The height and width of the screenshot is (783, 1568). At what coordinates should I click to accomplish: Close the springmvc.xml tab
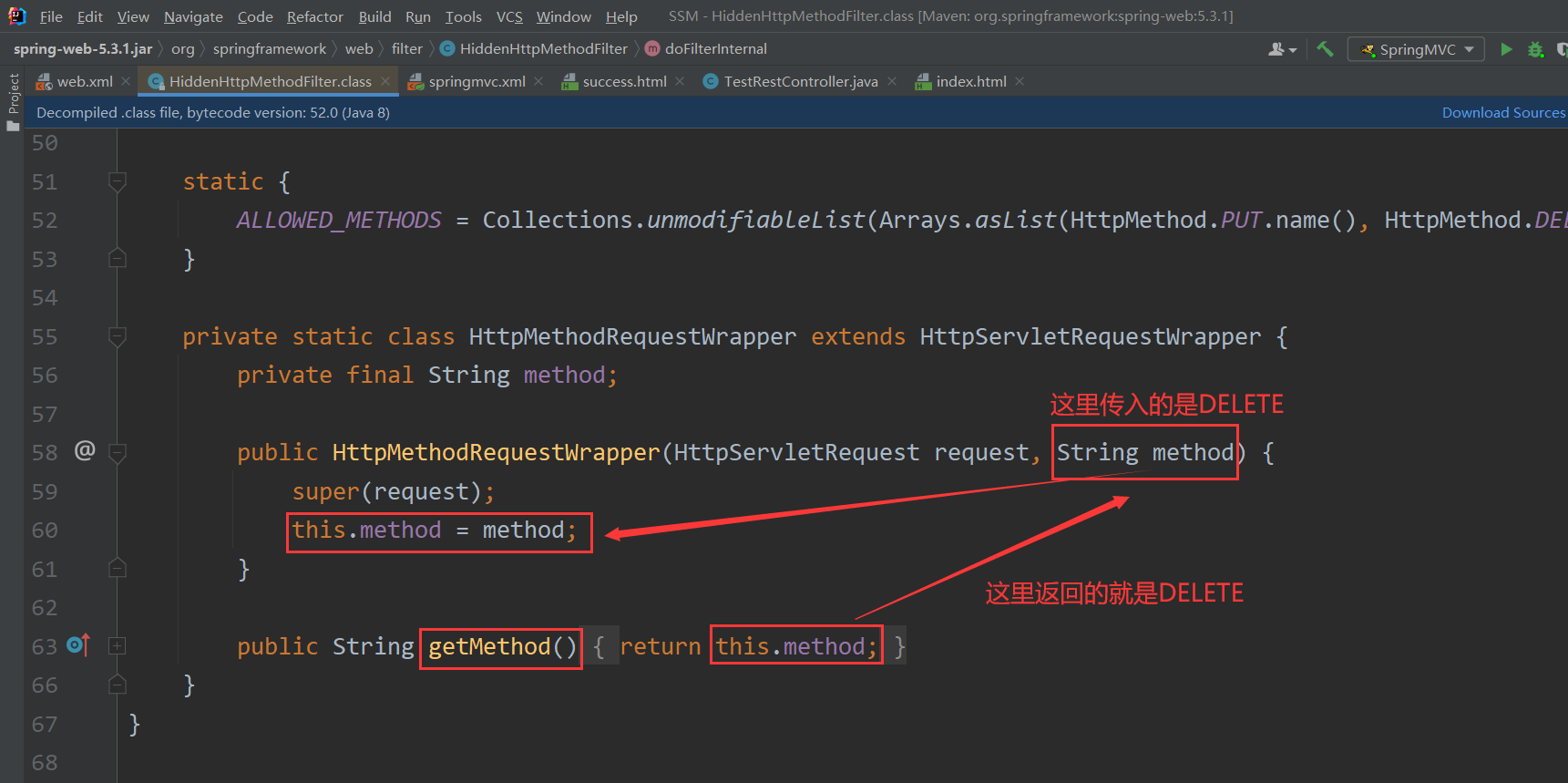pyautogui.click(x=538, y=81)
